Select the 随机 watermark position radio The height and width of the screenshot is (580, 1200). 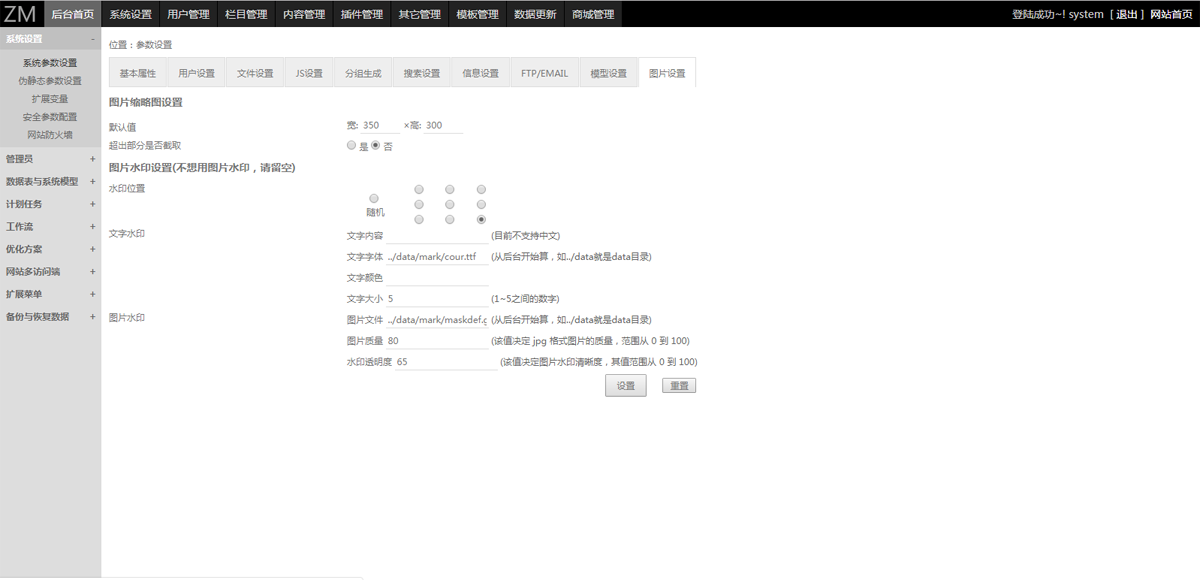[374, 198]
